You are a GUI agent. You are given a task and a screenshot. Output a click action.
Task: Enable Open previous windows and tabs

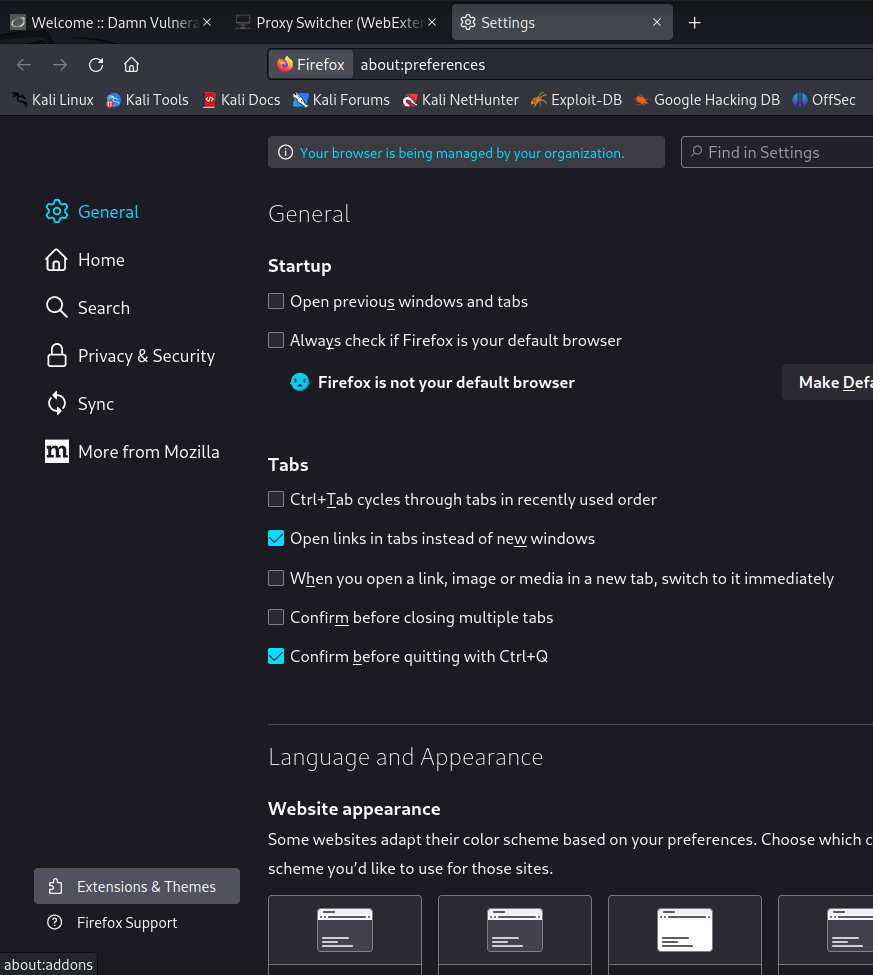[276, 301]
